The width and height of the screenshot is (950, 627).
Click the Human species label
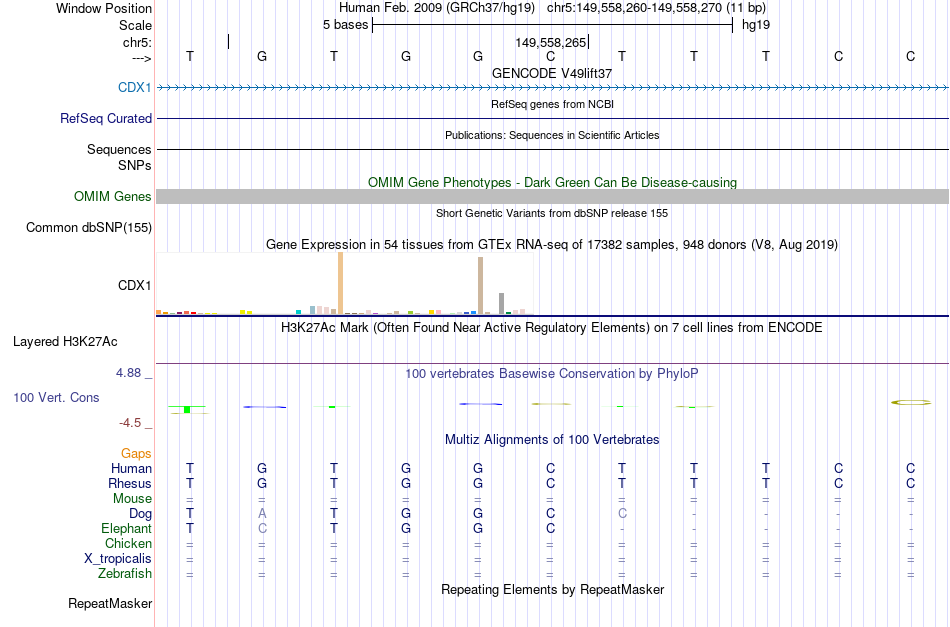131,468
